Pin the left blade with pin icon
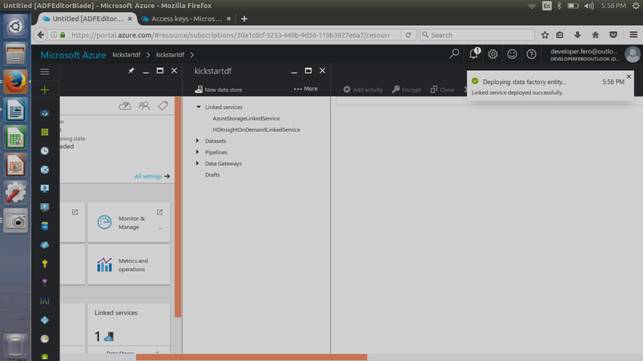The width and height of the screenshot is (643, 361). 131,71
